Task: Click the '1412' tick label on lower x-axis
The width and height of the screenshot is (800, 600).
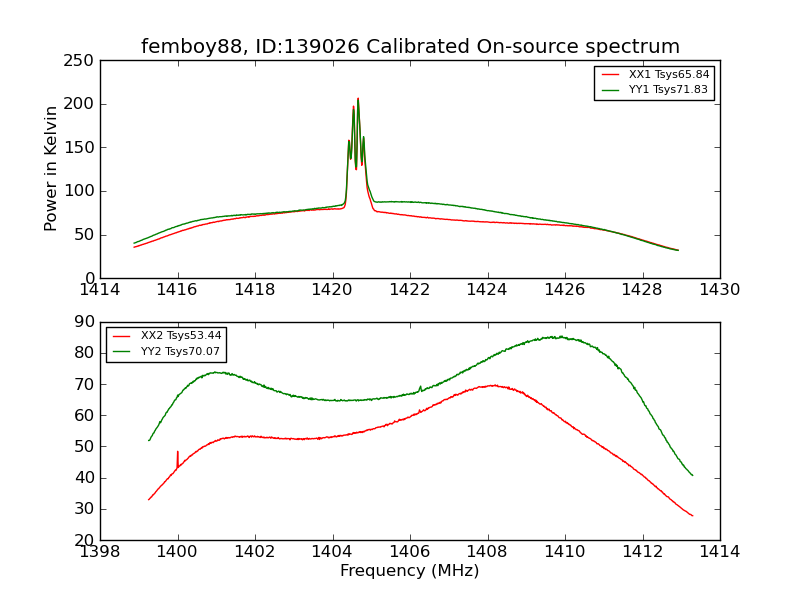Action: click(x=642, y=552)
